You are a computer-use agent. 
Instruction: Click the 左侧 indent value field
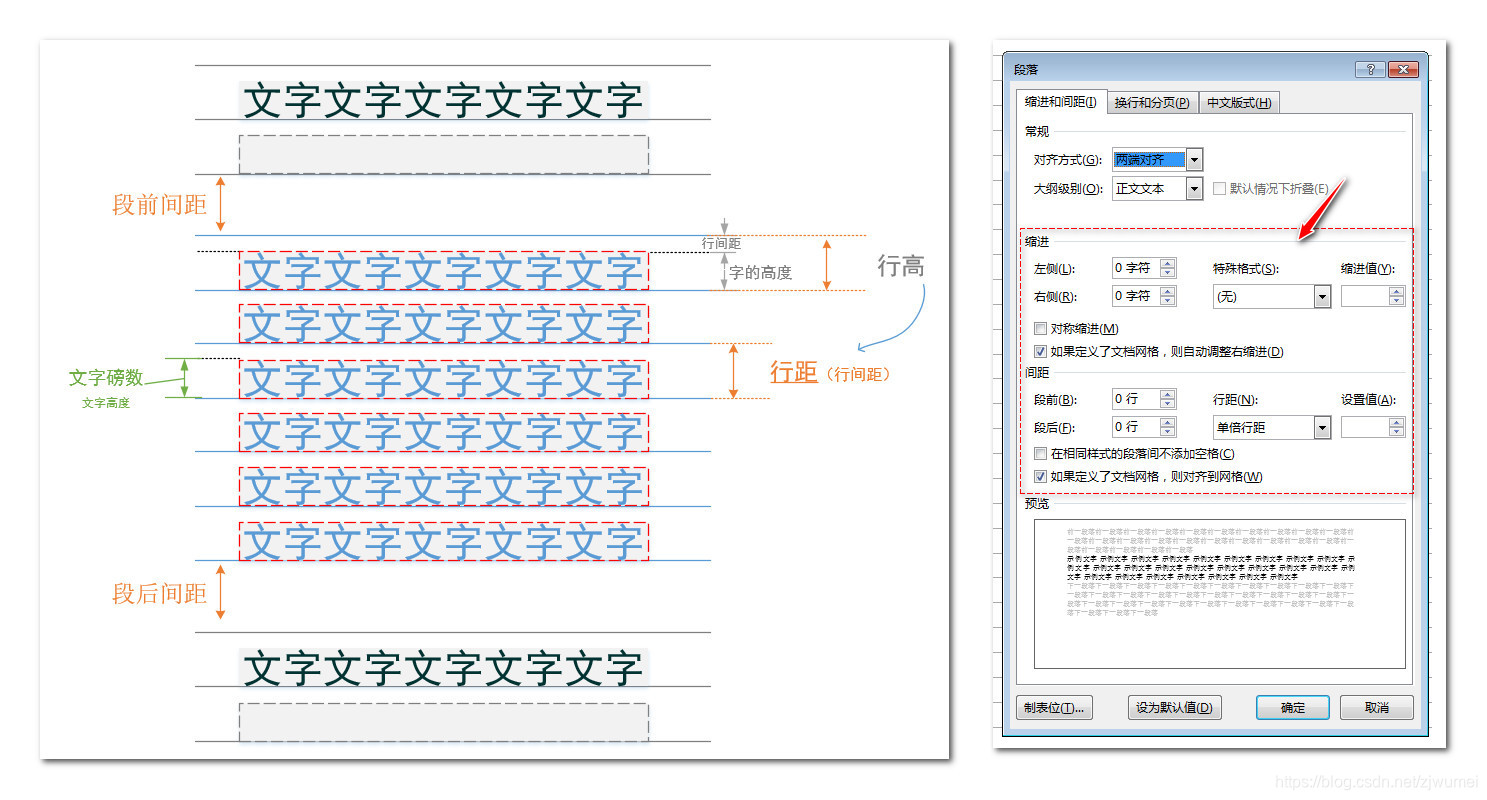click(x=1135, y=268)
